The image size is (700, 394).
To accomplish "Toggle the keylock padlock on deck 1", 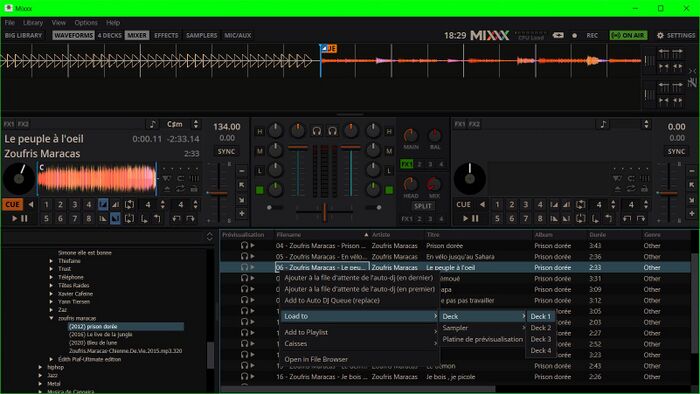I will [x=194, y=189].
